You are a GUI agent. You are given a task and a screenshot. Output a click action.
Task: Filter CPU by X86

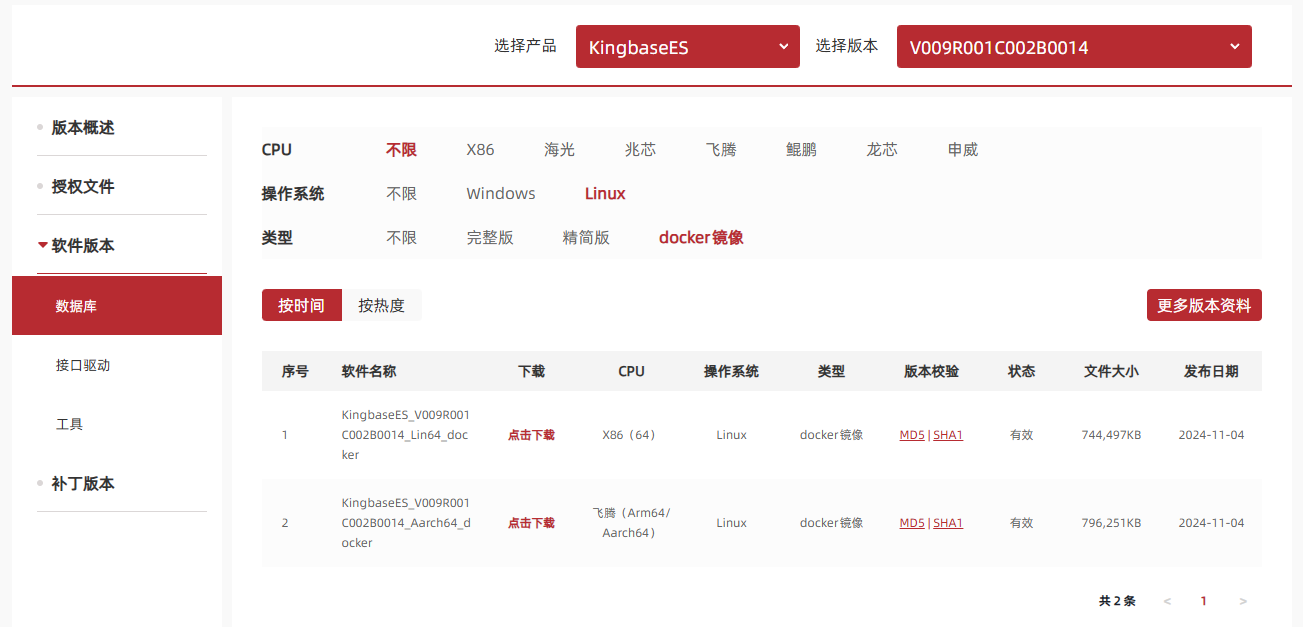pyautogui.click(x=480, y=150)
